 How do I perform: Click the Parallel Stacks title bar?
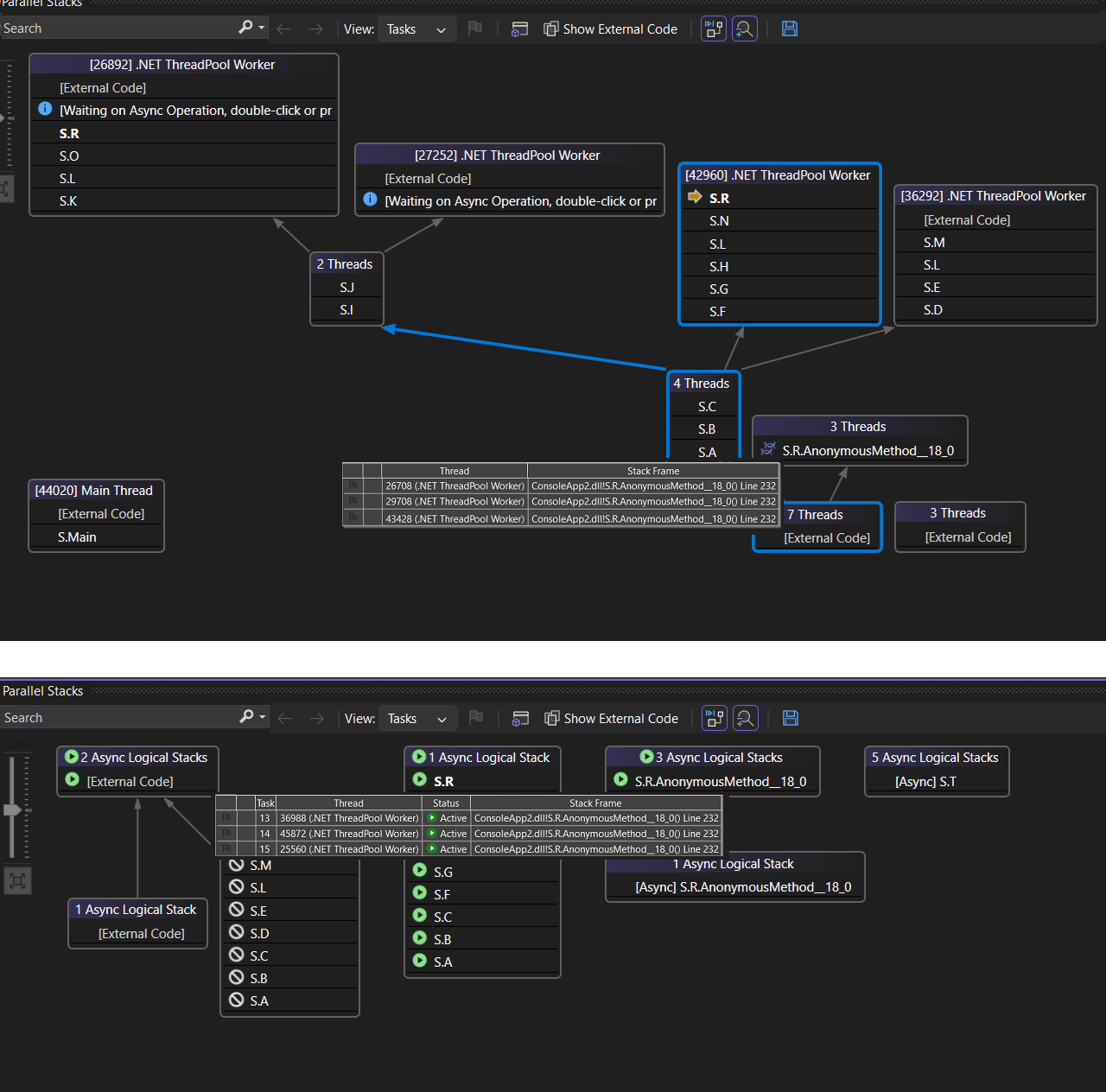pos(42,3)
